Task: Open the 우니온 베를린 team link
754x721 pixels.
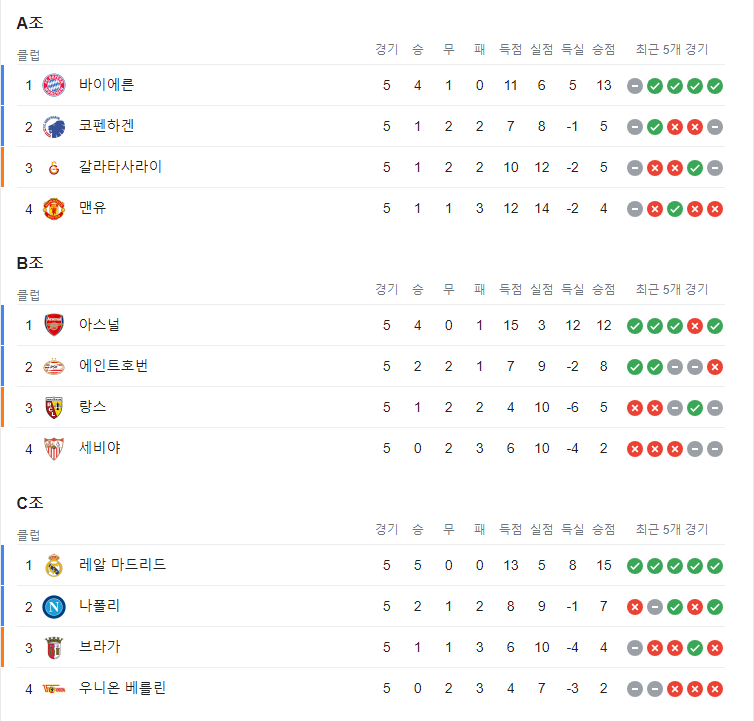Action: 123,688
